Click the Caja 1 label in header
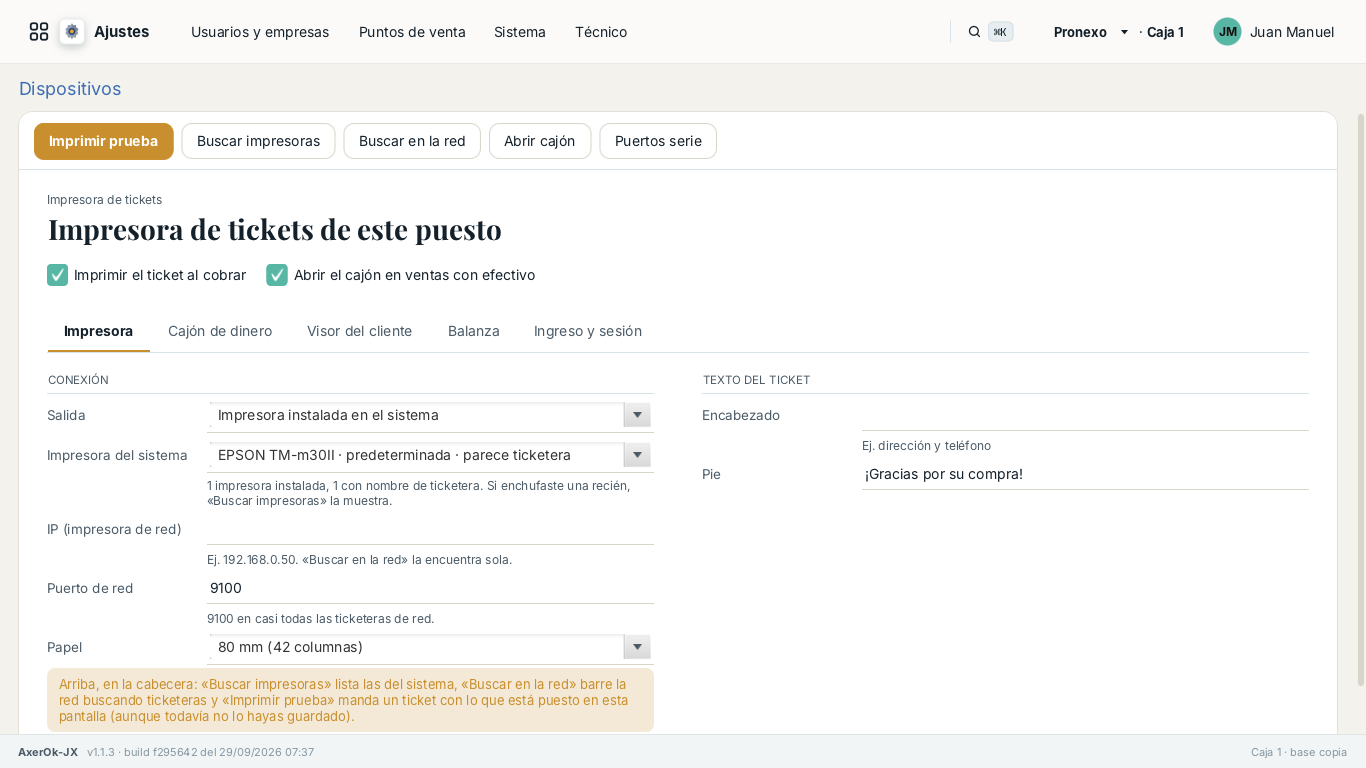The image size is (1366, 768). click(1165, 32)
